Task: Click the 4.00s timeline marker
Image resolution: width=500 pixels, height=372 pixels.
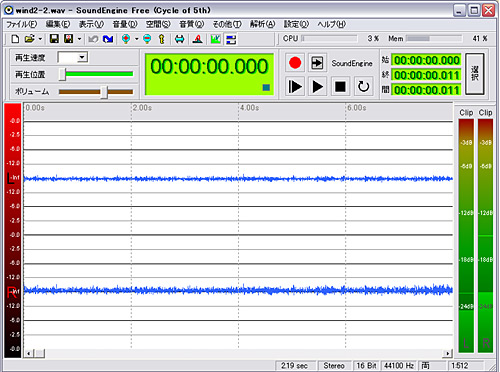Action: [x=249, y=108]
